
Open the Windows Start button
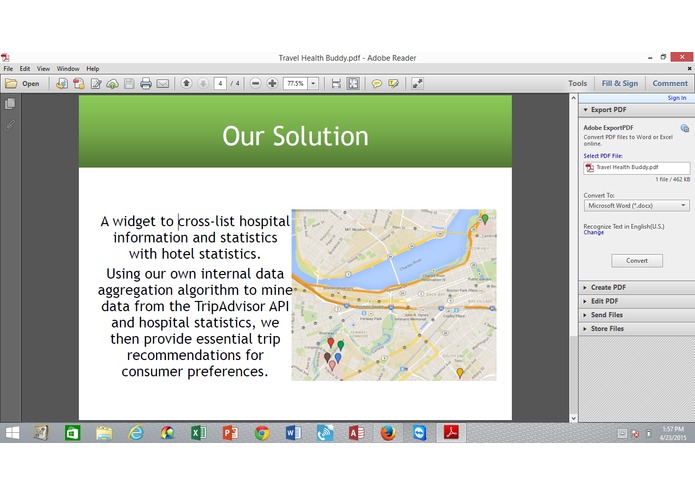(12, 432)
